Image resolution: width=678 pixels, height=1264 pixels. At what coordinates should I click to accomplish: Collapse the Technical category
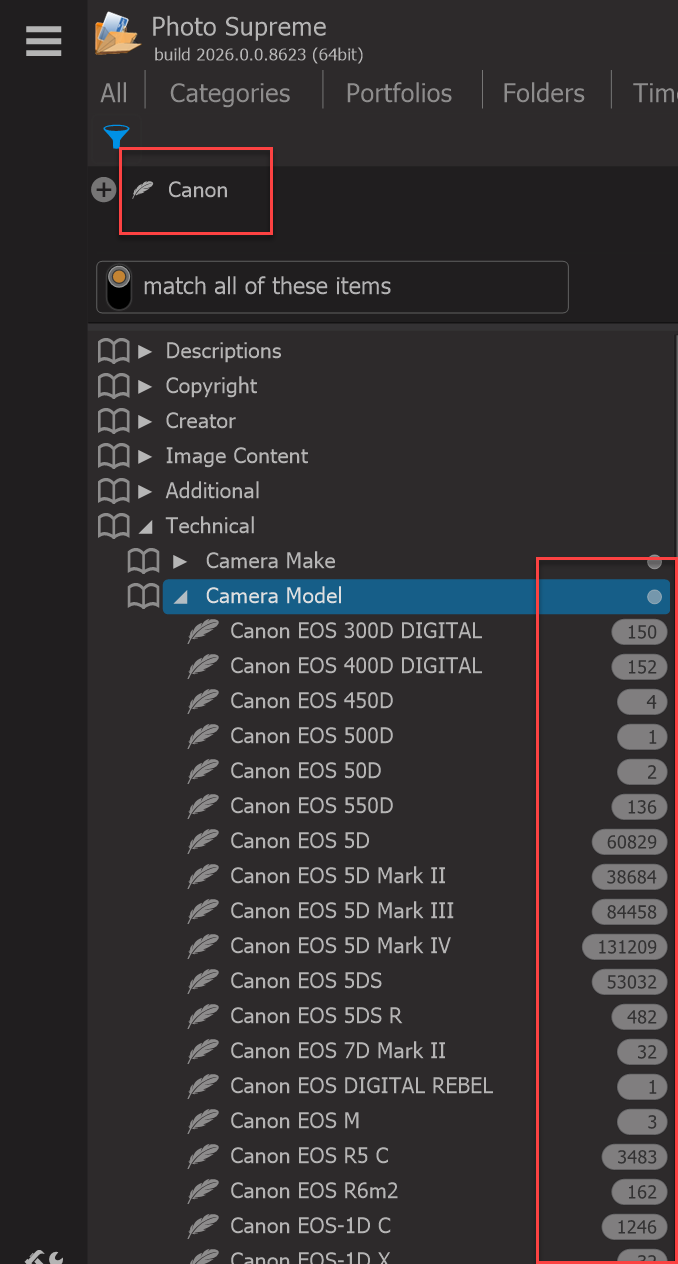(x=145, y=526)
